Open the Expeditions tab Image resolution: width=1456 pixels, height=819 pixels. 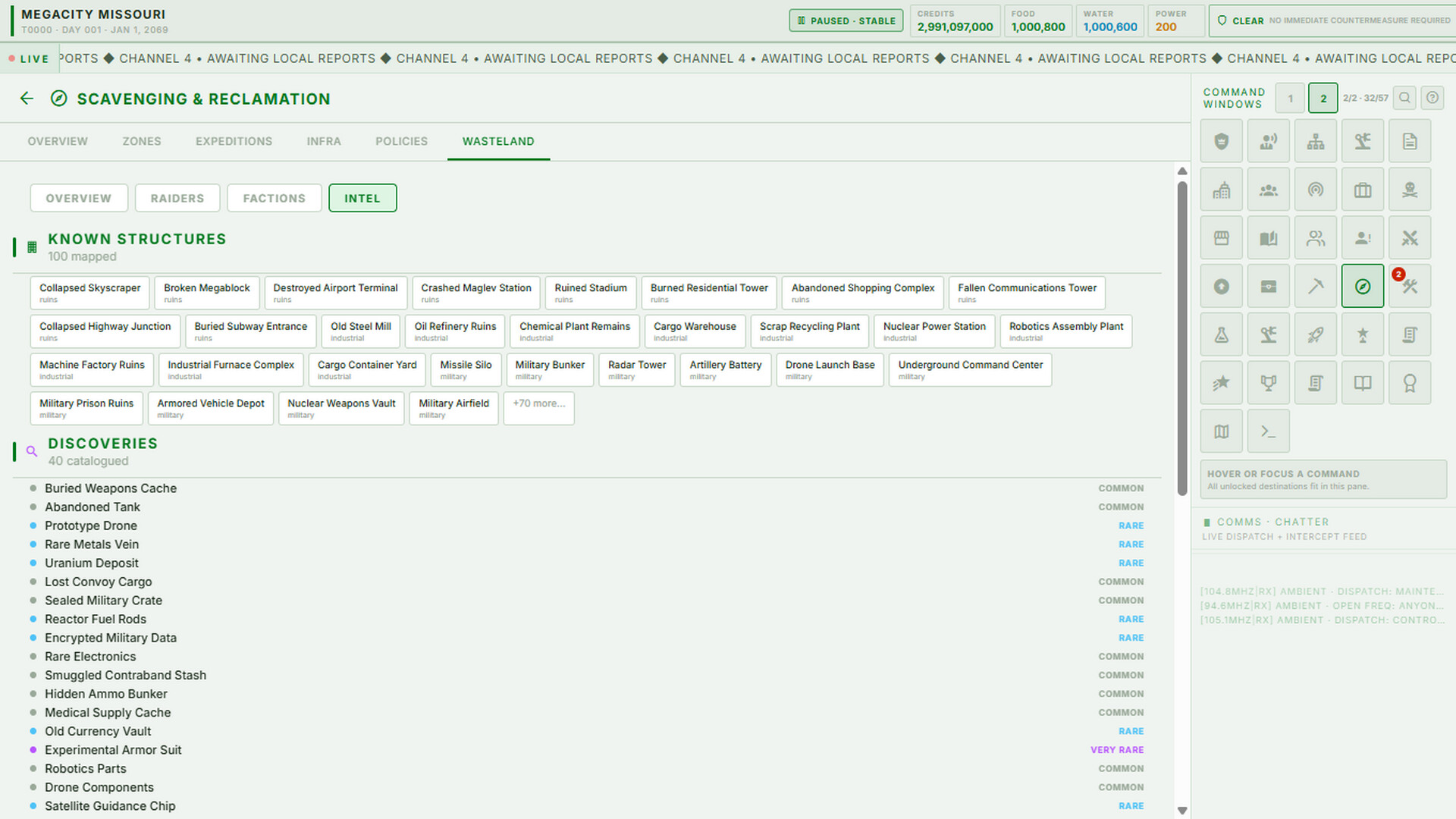pos(234,141)
